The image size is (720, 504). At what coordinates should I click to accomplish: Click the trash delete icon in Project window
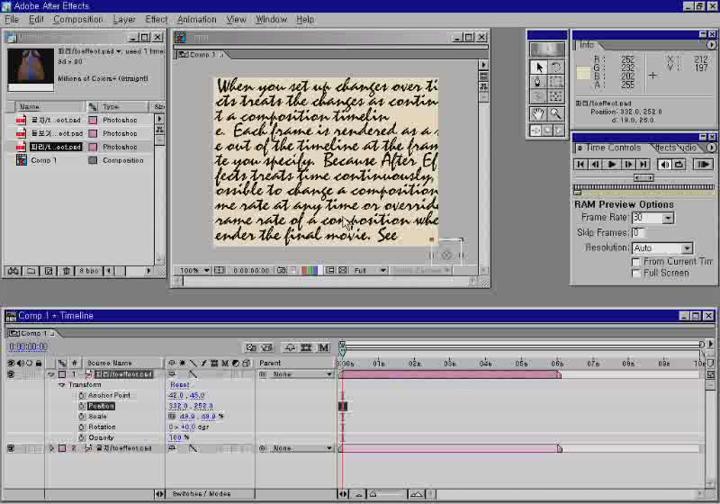[x=66, y=271]
